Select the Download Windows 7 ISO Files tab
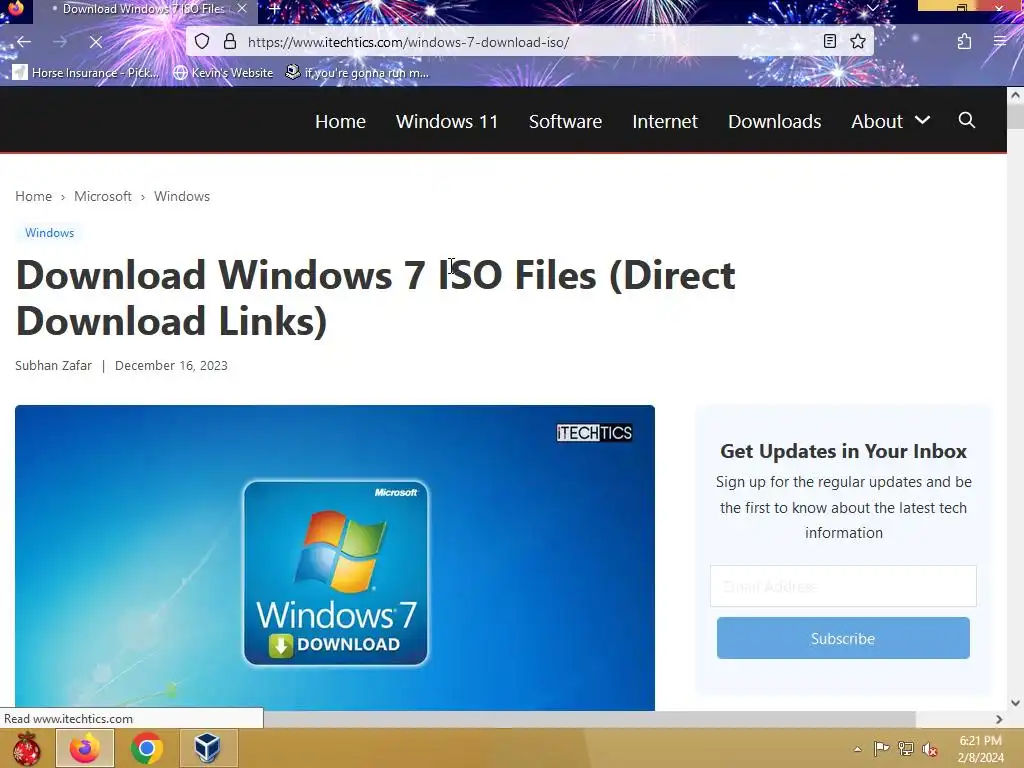1024x768 pixels. [x=144, y=9]
